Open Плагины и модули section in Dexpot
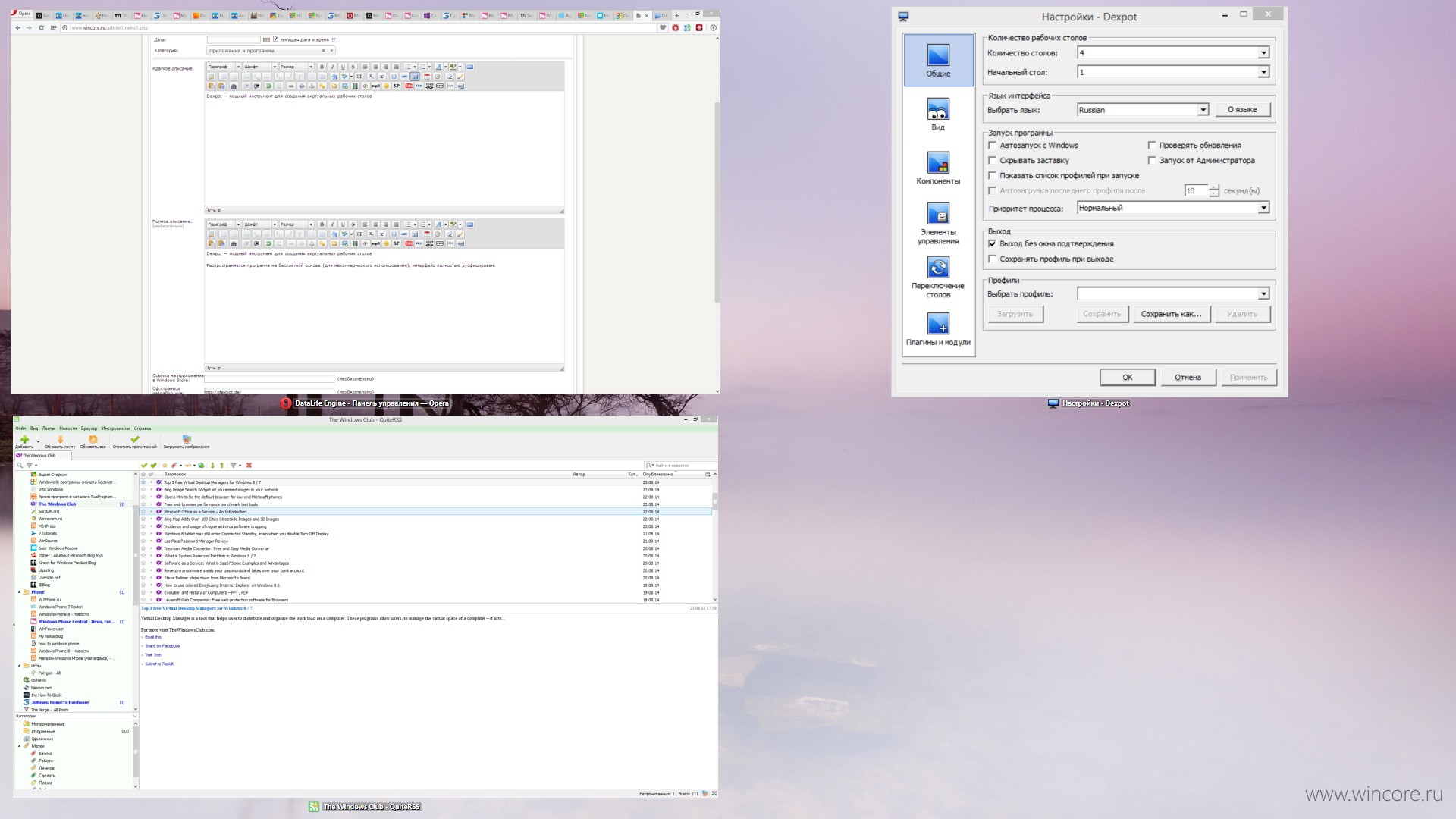Screen dimensions: 1456x819 click(x=938, y=329)
